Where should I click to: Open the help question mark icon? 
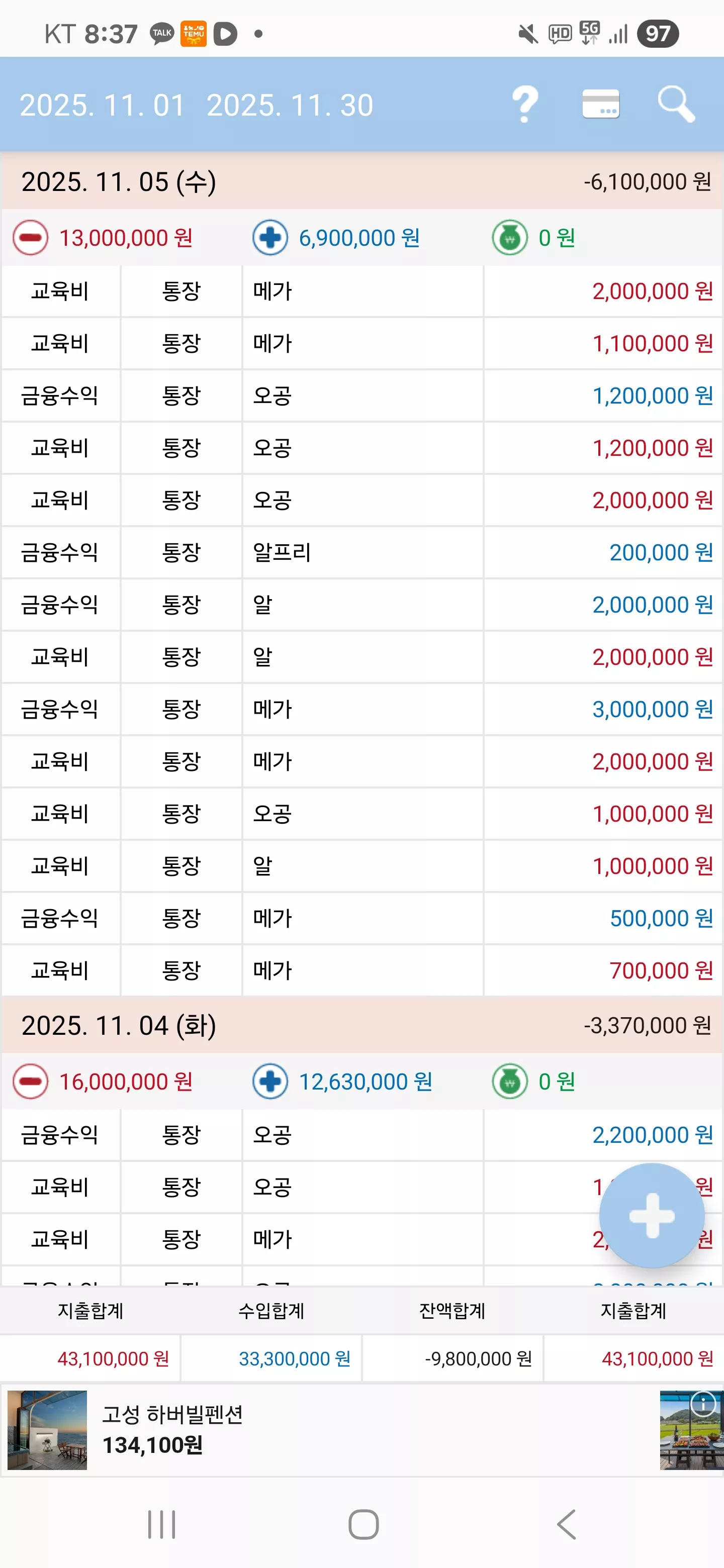[525, 105]
